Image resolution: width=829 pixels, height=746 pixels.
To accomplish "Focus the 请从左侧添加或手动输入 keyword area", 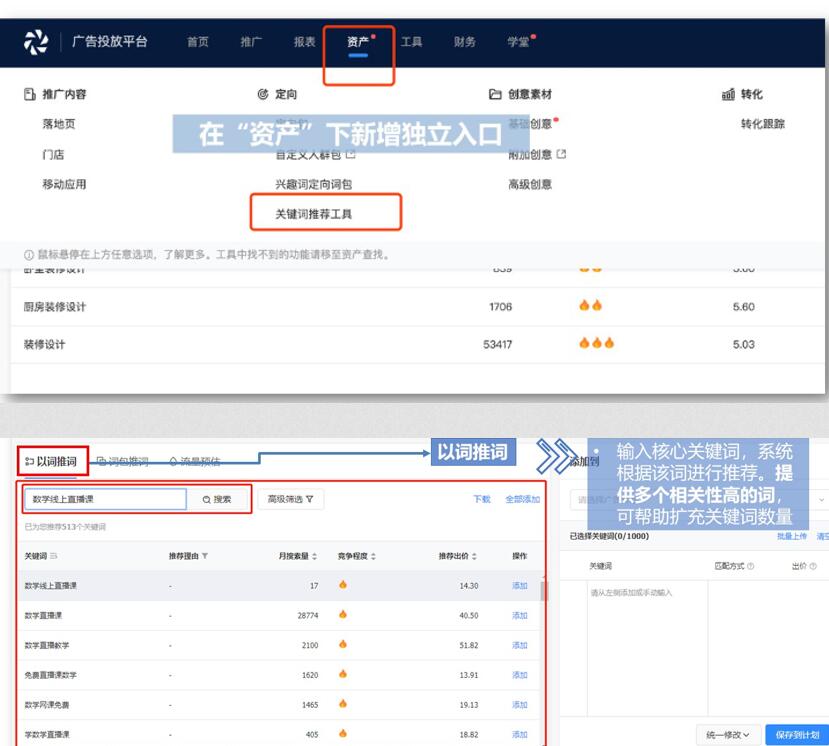I will point(647,648).
